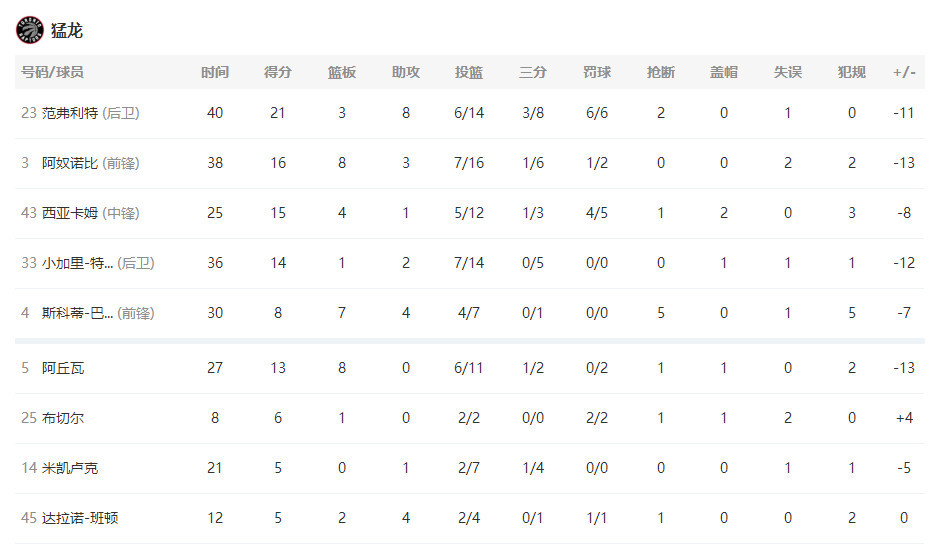
Task: Click the 抢断 column header
Action: (661, 72)
